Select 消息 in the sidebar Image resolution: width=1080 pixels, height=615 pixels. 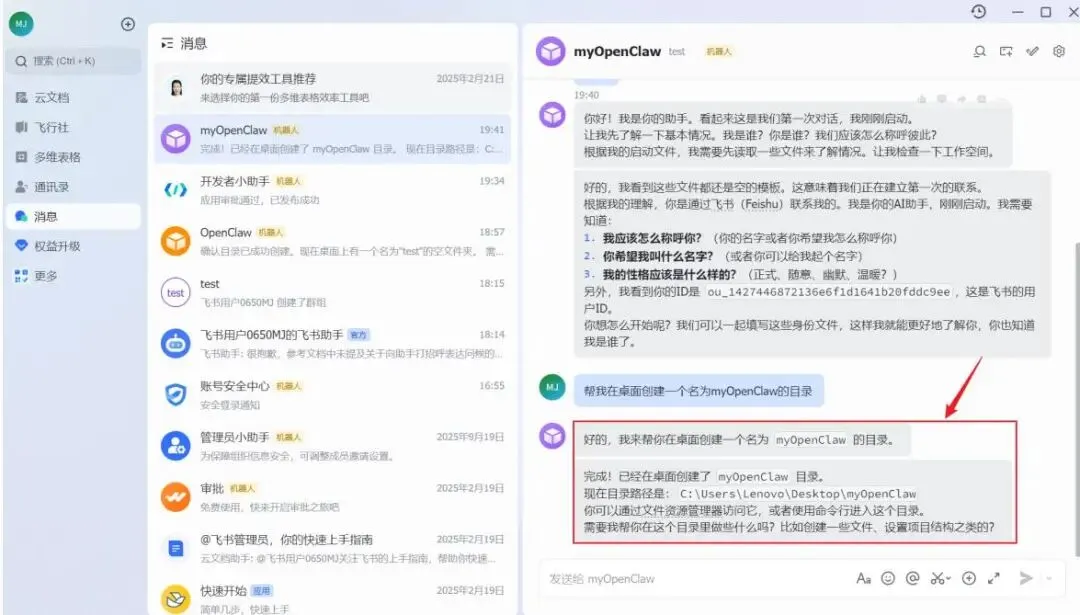point(74,216)
